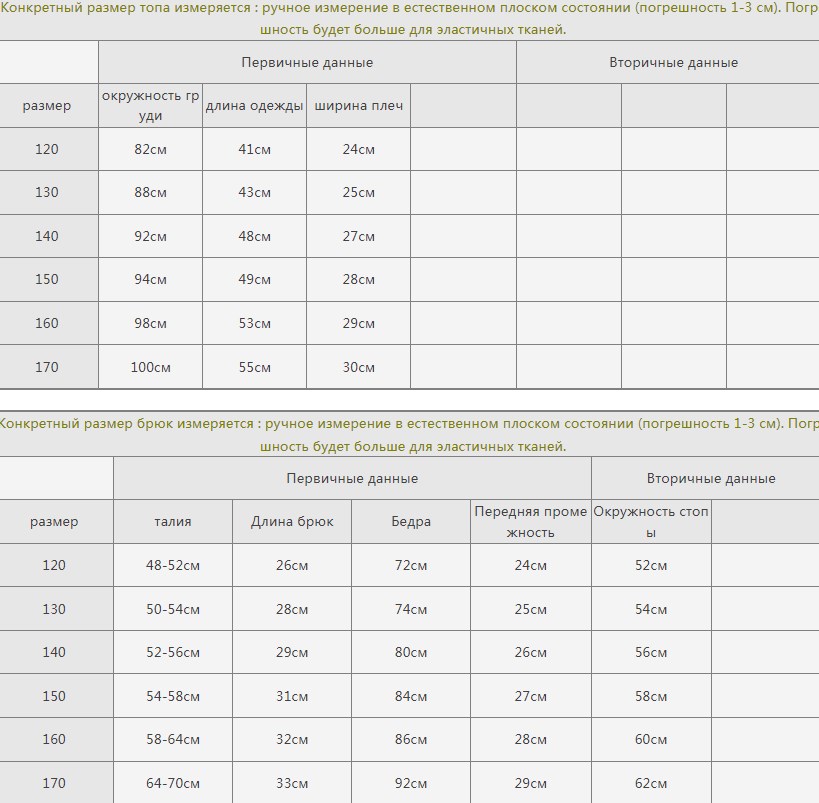This screenshot has height=803, width=819.
Task: Click the 'ширина плеч' column header
Action: [358, 106]
